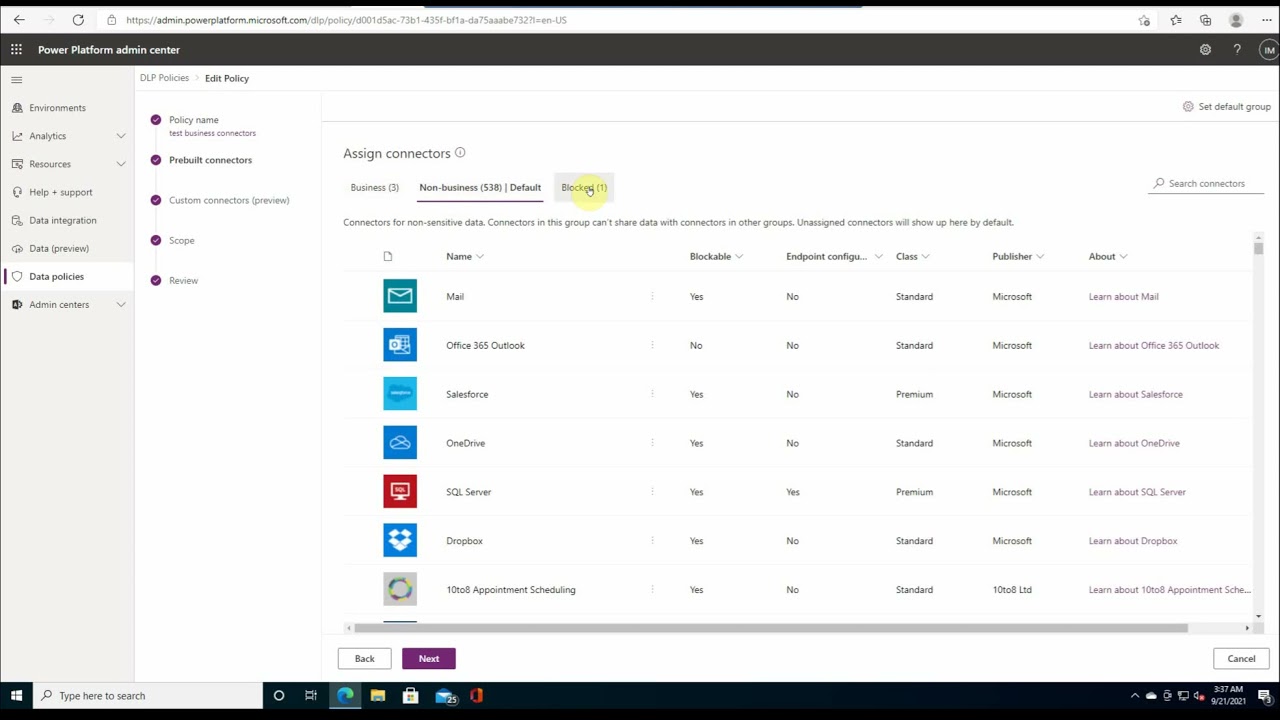The width and height of the screenshot is (1280, 720).
Task: Open the Class column dropdown
Action: (x=925, y=257)
